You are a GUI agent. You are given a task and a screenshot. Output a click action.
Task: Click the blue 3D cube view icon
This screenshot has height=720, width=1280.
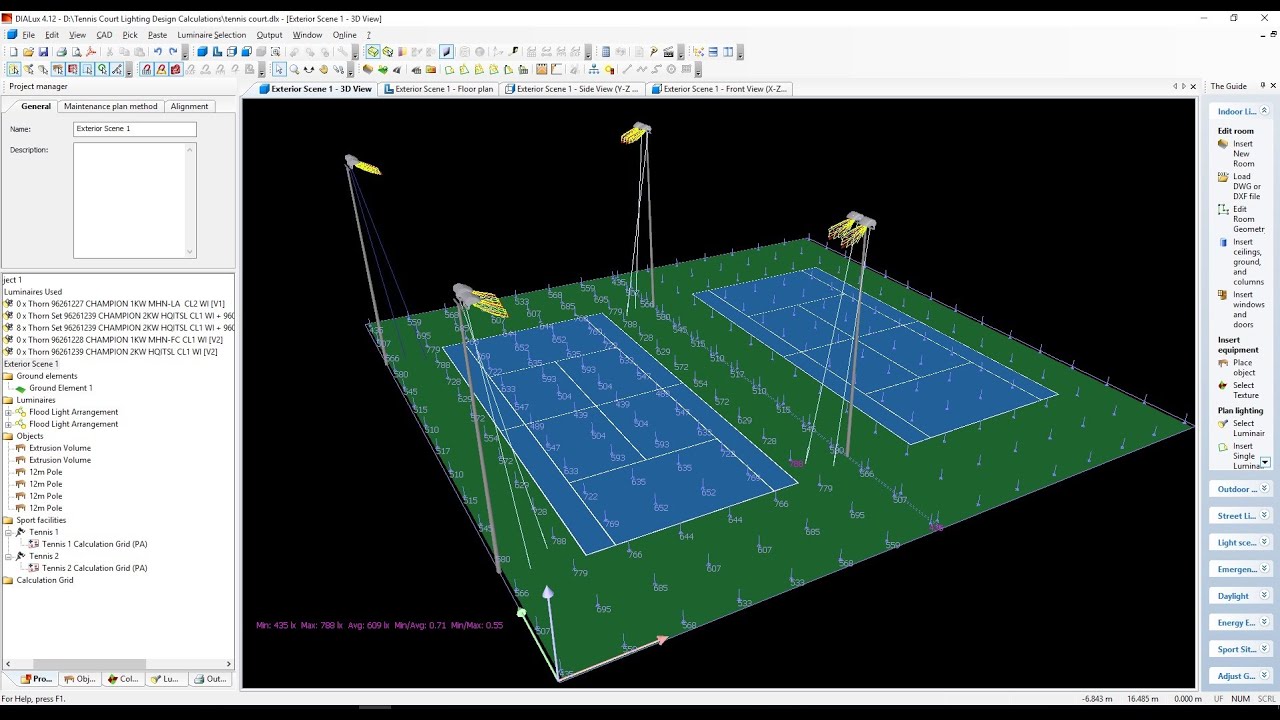click(202, 52)
